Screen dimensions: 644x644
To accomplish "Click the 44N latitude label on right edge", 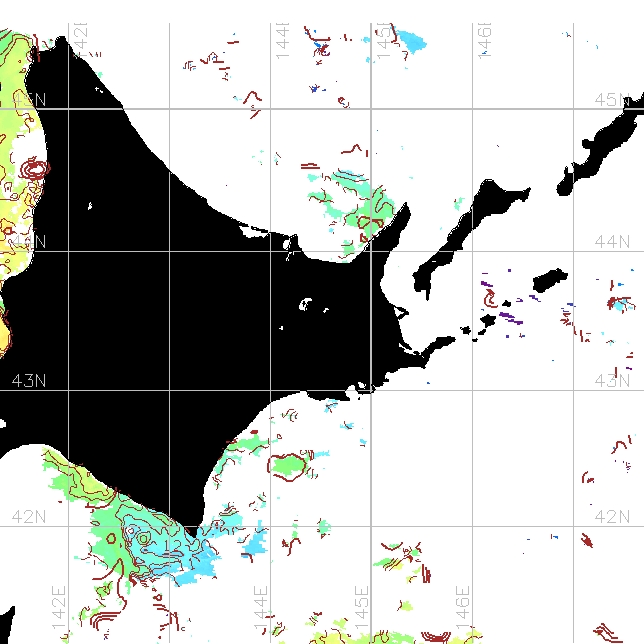I will (612, 242).
